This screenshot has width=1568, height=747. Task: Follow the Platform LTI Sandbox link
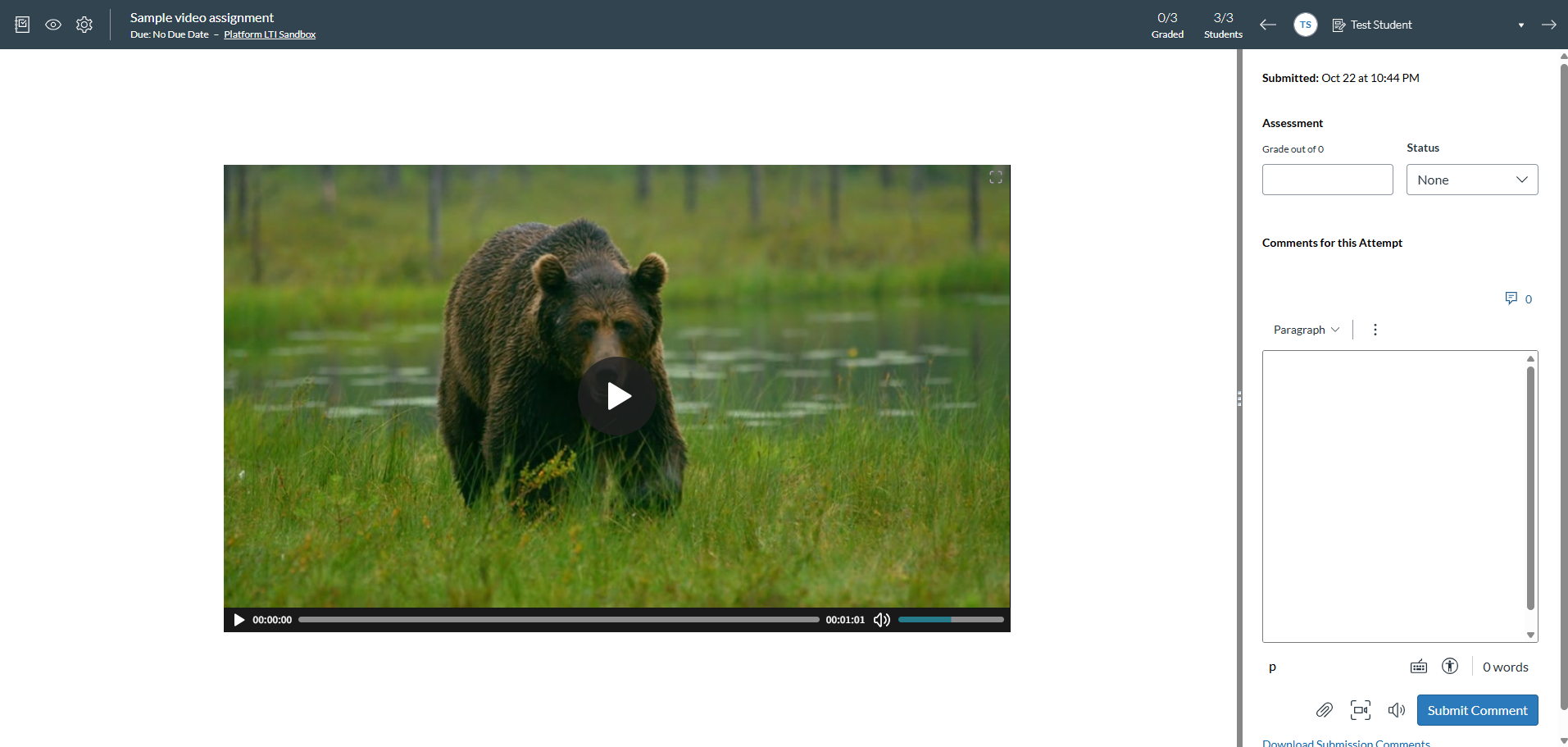coord(270,34)
